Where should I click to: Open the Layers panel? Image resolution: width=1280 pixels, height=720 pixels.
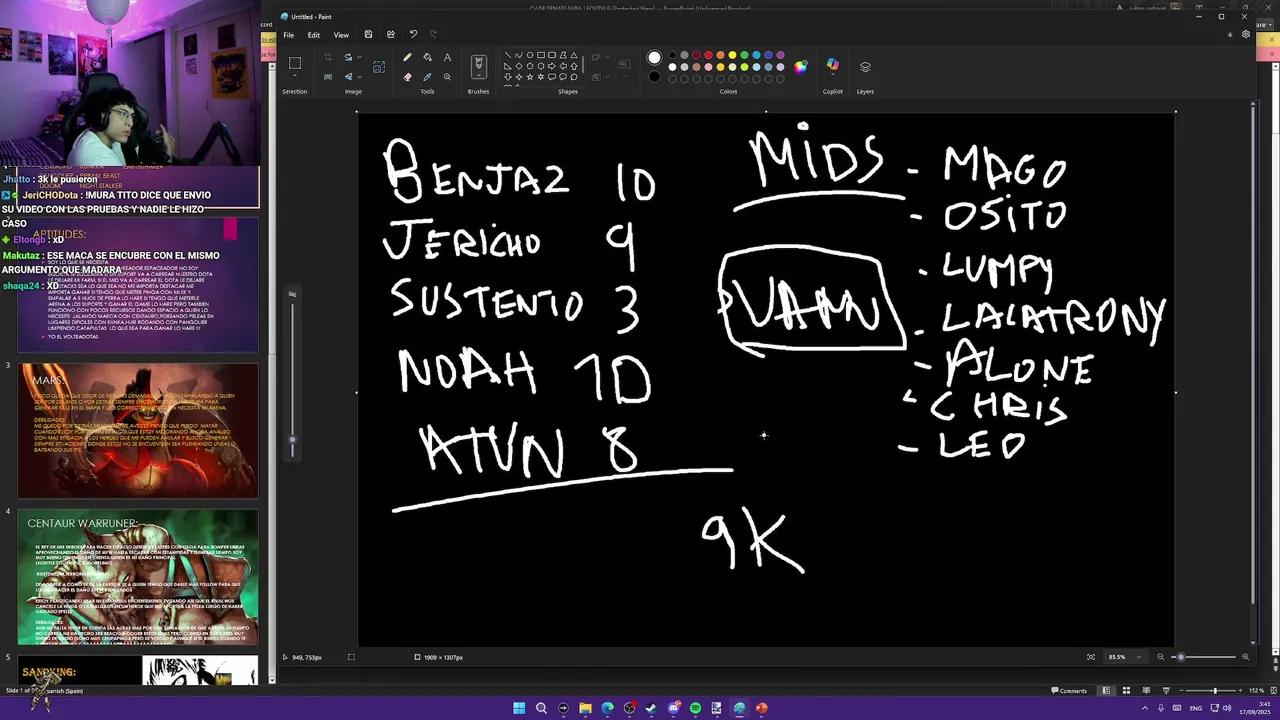[865, 67]
